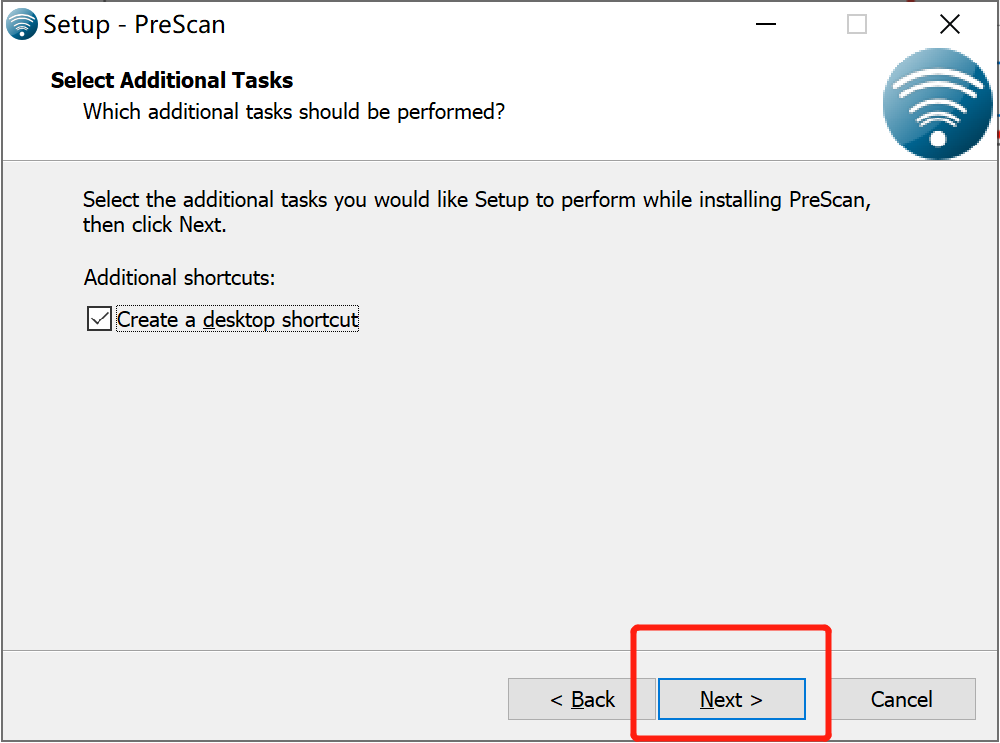Click the small PreScan icon in title bar
Image resolution: width=1000 pixels, height=743 pixels.
pyautogui.click(x=22, y=24)
